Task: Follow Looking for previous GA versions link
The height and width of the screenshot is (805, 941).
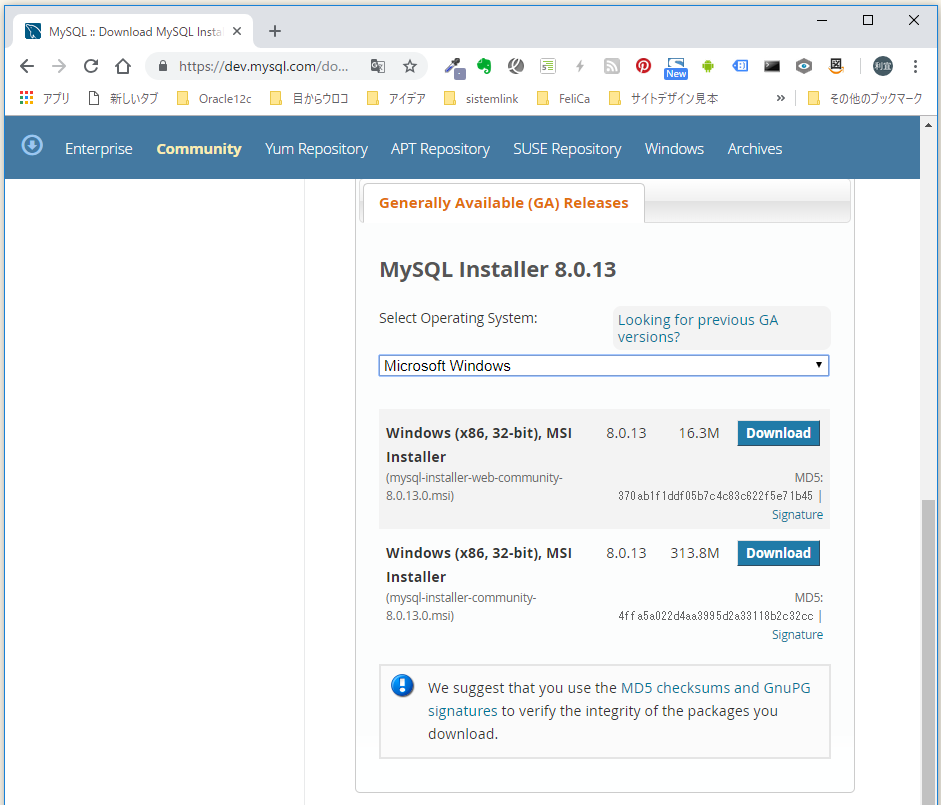Action: tap(697, 328)
